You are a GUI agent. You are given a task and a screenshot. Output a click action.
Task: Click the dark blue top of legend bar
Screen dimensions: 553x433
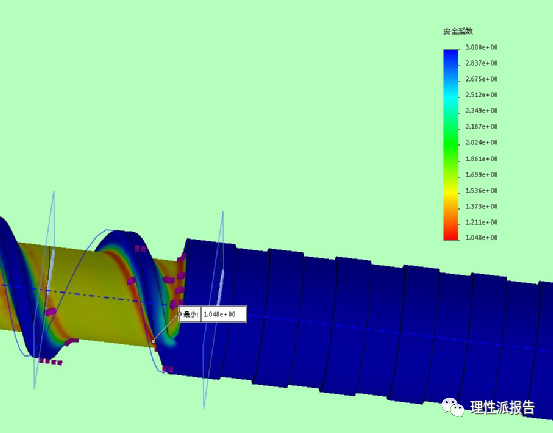pos(451,55)
